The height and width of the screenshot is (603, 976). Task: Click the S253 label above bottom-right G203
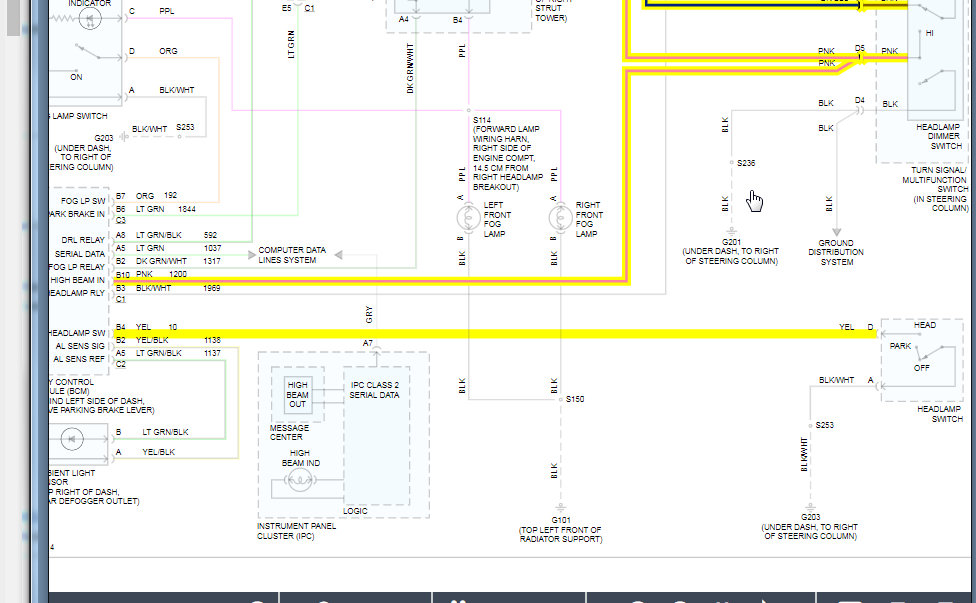coord(825,425)
